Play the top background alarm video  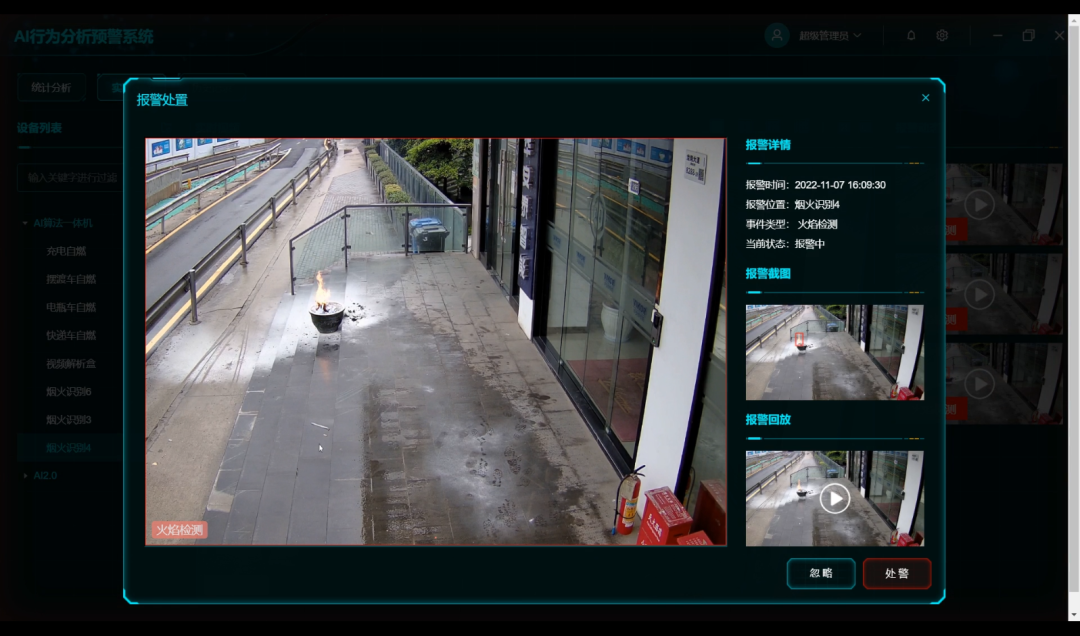[979, 205]
